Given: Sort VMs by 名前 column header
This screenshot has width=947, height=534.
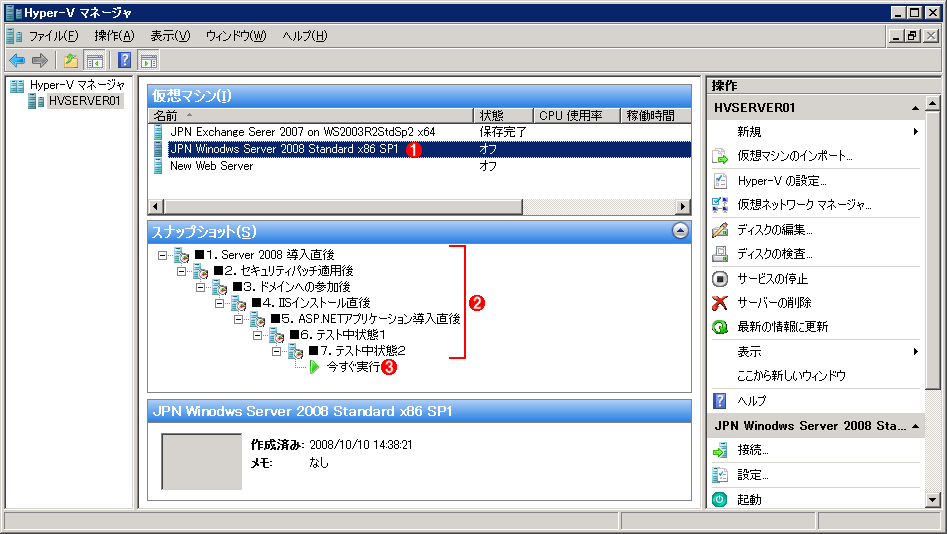Looking at the screenshot, I should 310,115.
